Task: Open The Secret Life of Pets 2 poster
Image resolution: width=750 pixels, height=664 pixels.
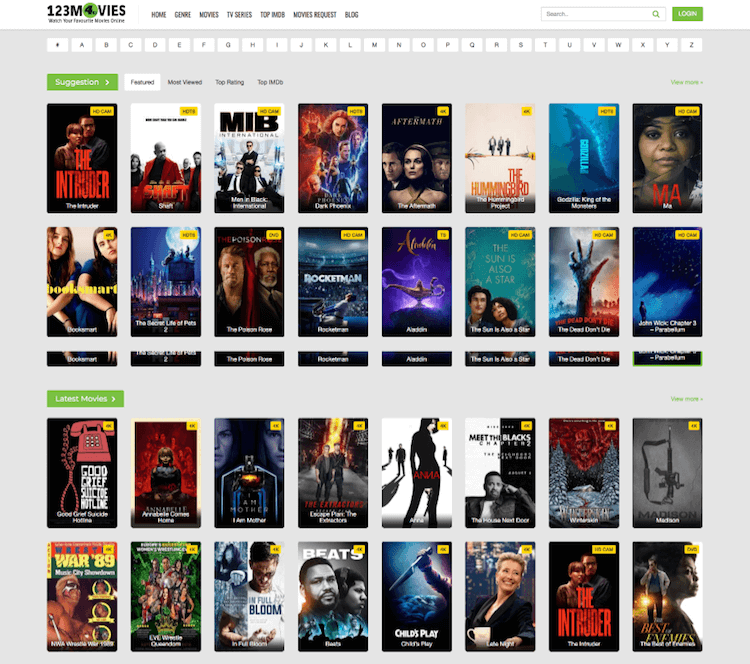Action: (166, 282)
